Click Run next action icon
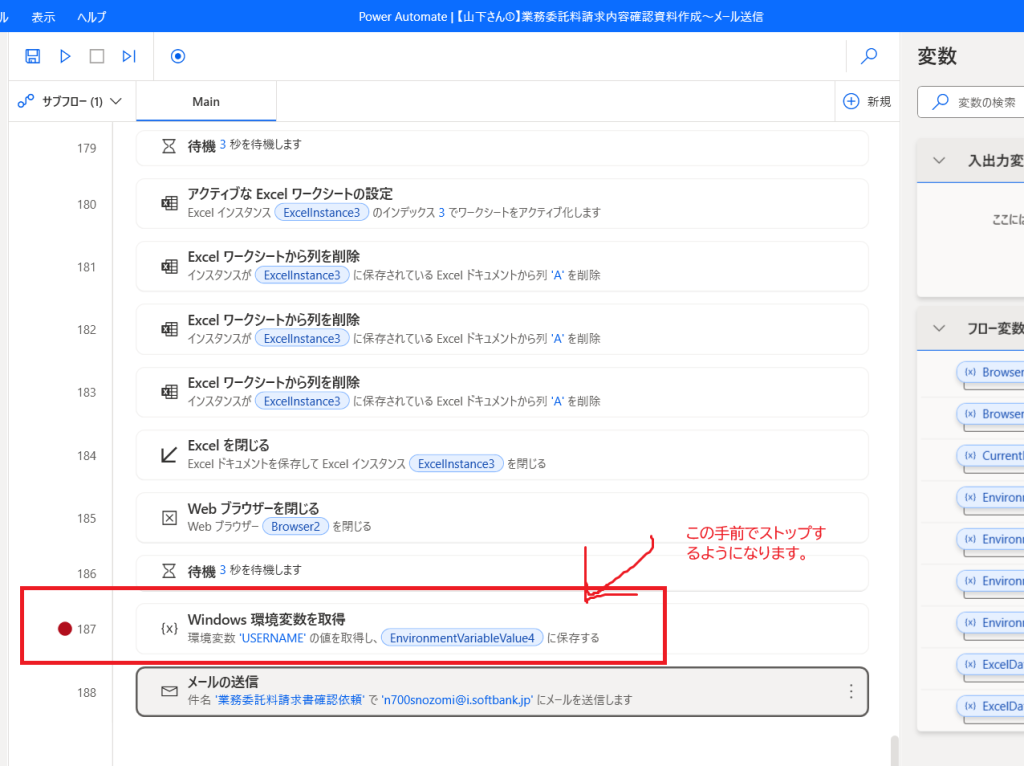The width and height of the screenshot is (1024, 766). click(x=129, y=56)
